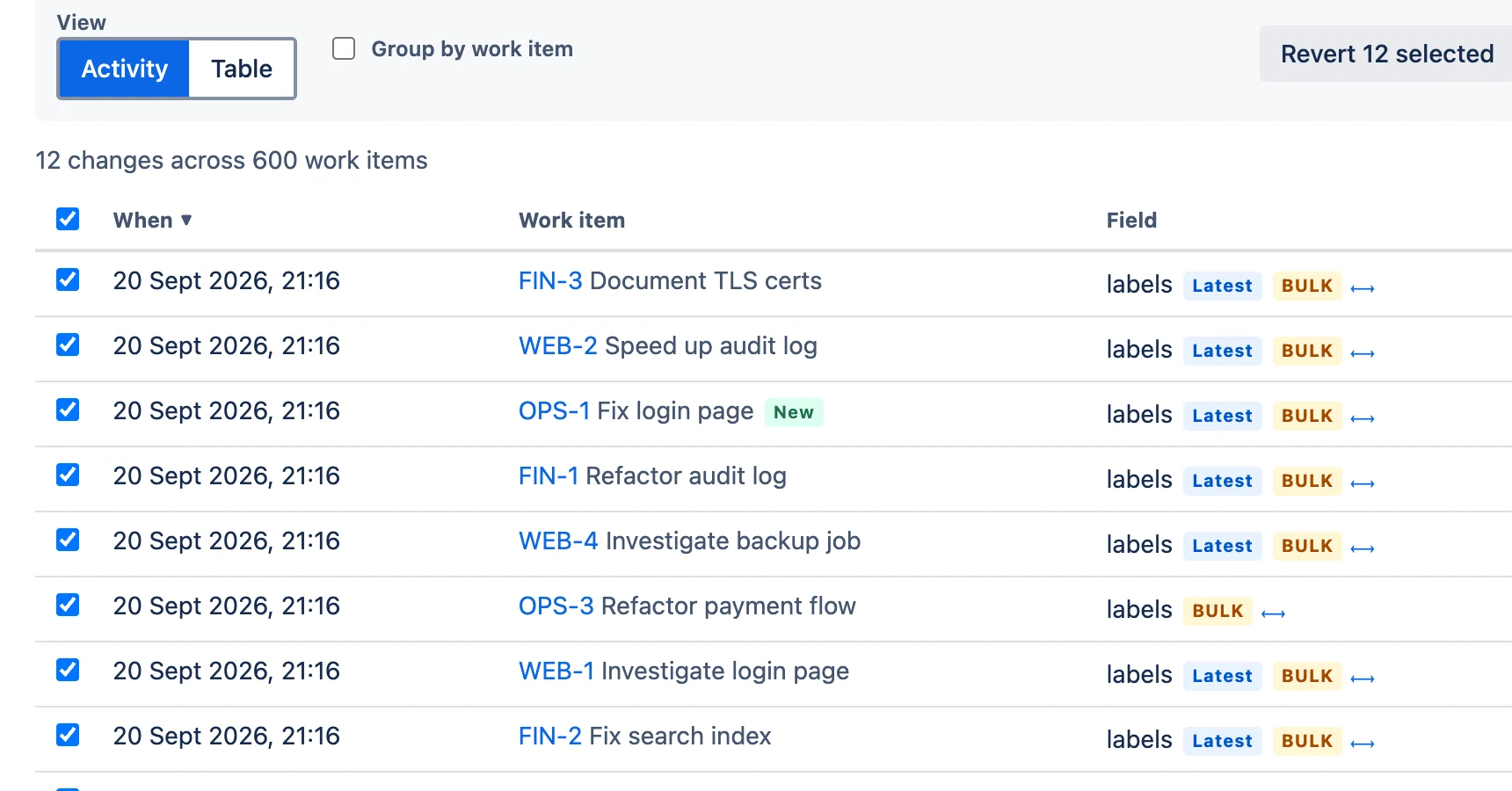Uncheck the OPS-3 Refactor payment flow row
1512x791 pixels.
coord(68,605)
